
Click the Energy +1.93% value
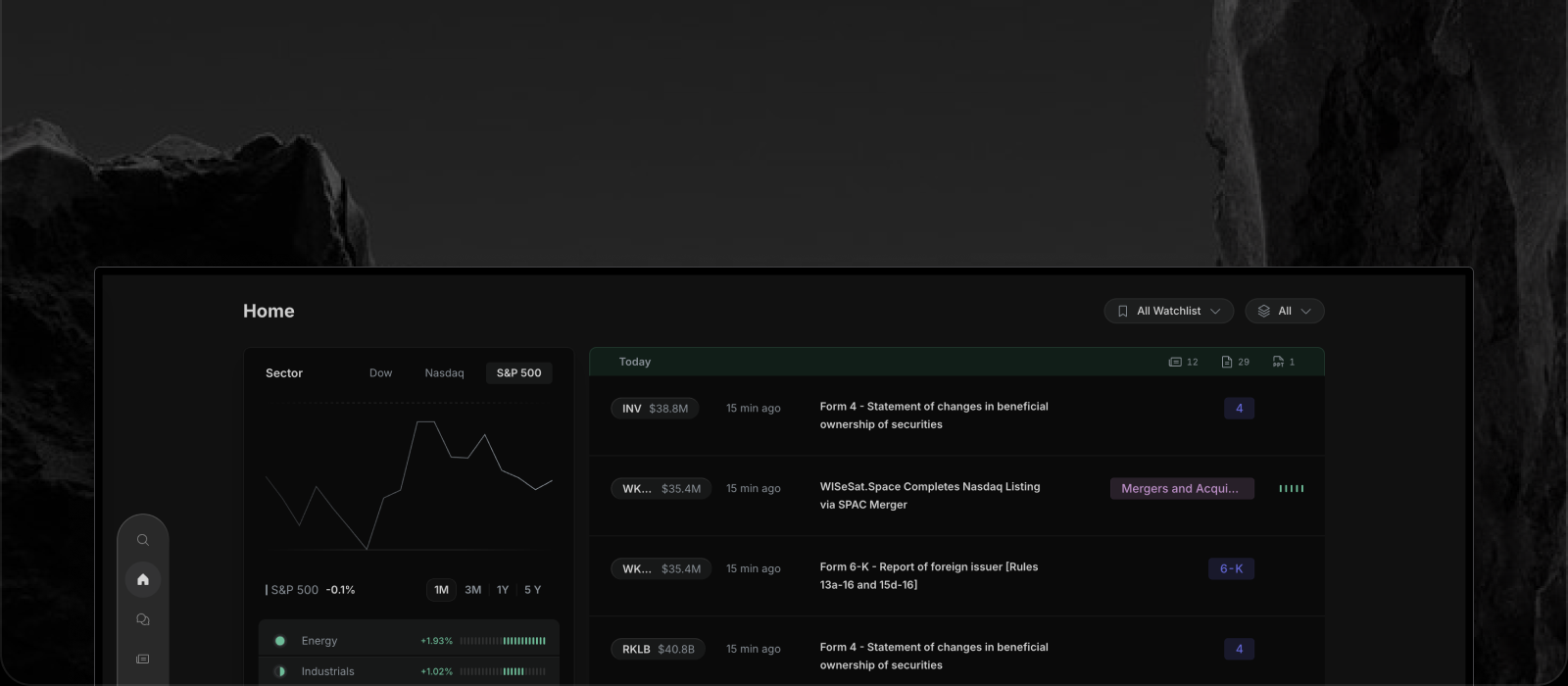[x=436, y=641]
